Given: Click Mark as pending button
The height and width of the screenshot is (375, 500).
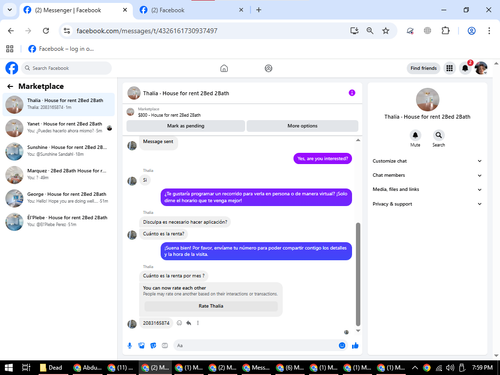Looking at the screenshot, I should tap(186, 126).
